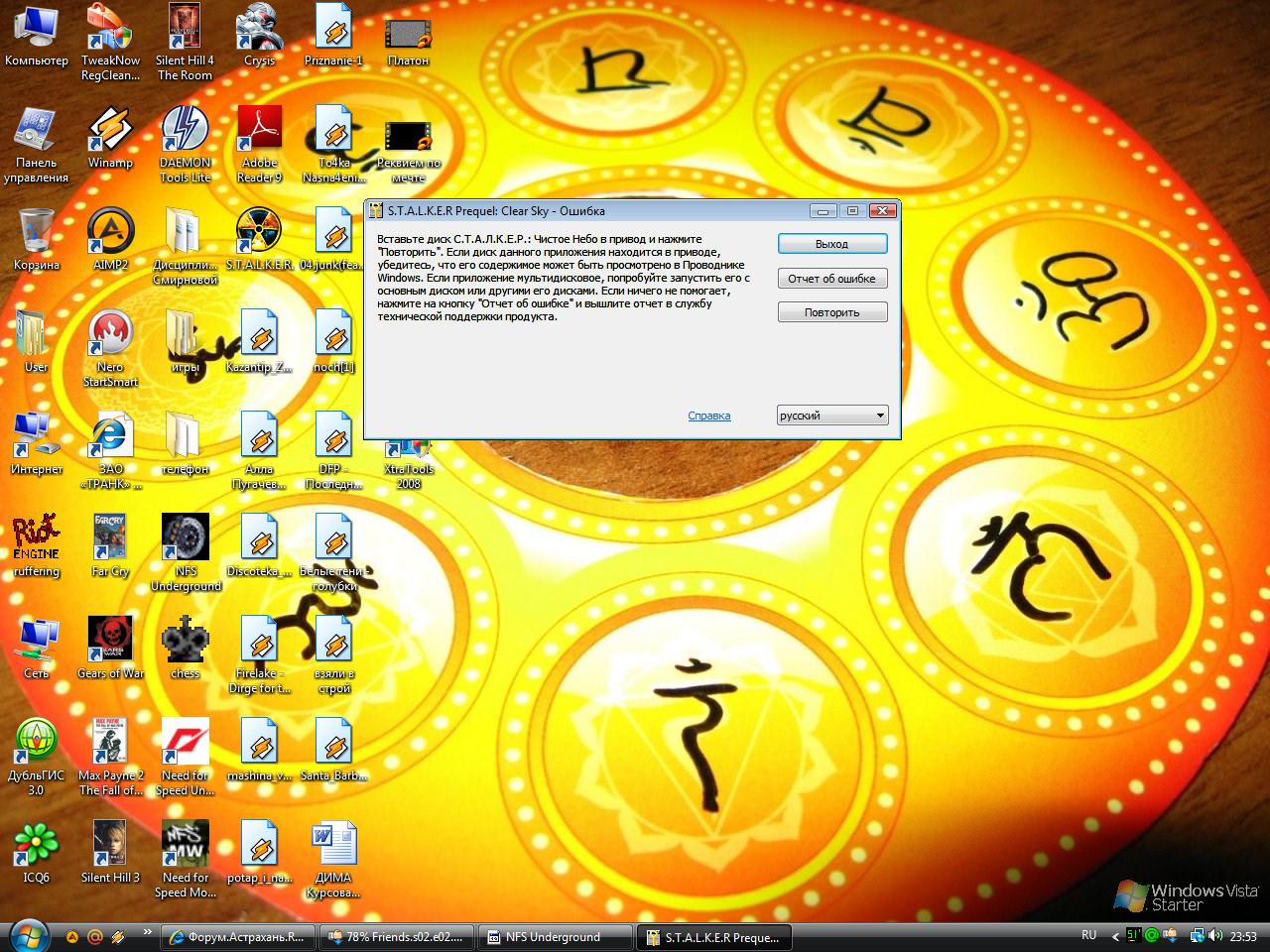Open the Kazantip_Z audio file
This screenshot has height=952, width=1270.
pyautogui.click(x=259, y=342)
